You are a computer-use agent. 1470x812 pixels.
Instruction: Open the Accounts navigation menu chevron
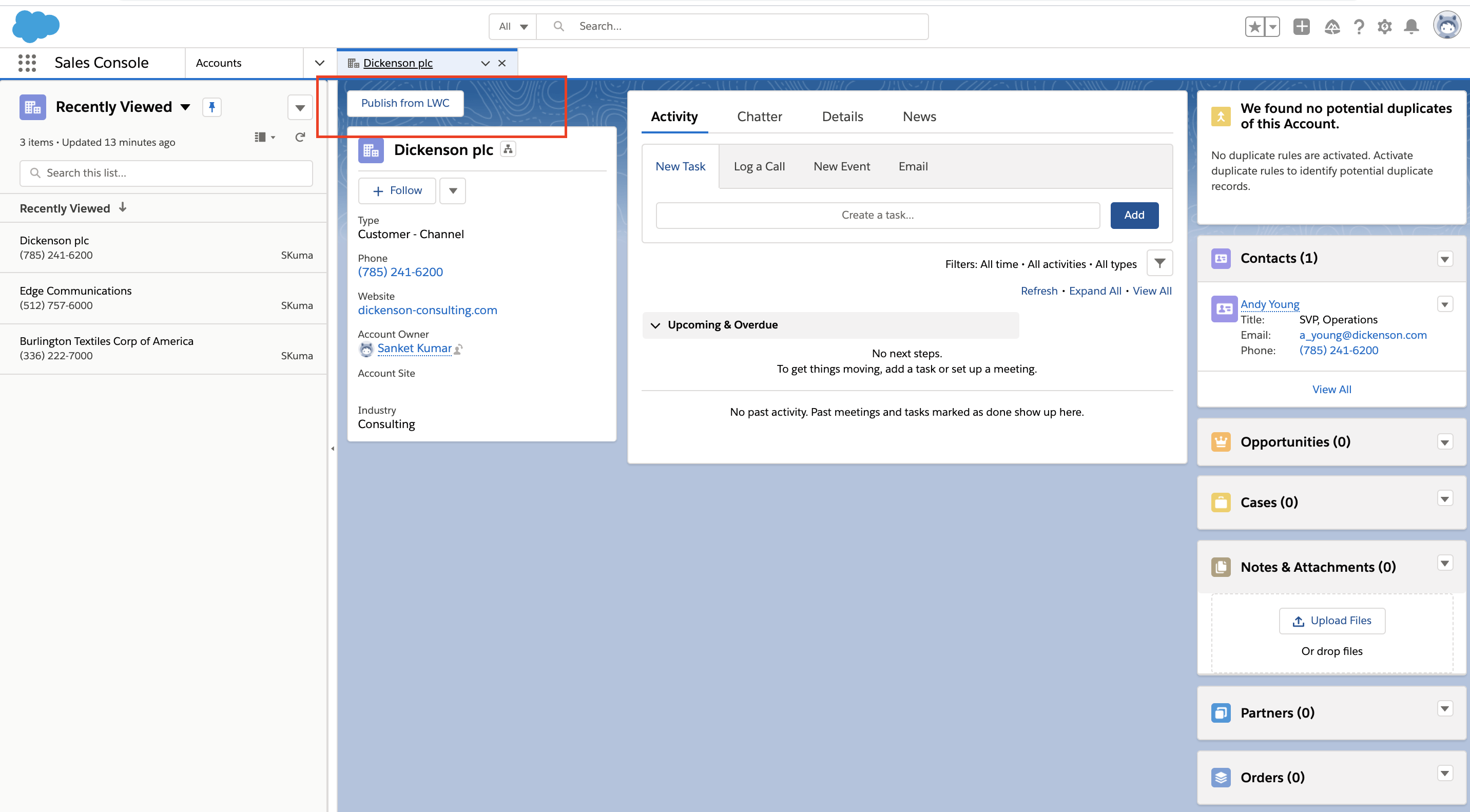(320, 63)
